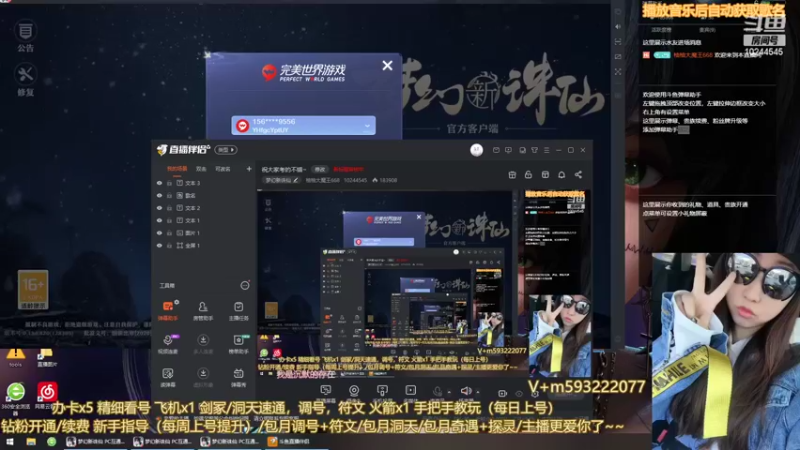Select the second scene tab next to 我的场景
This screenshot has height=450, width=800.
pos(201,169)
